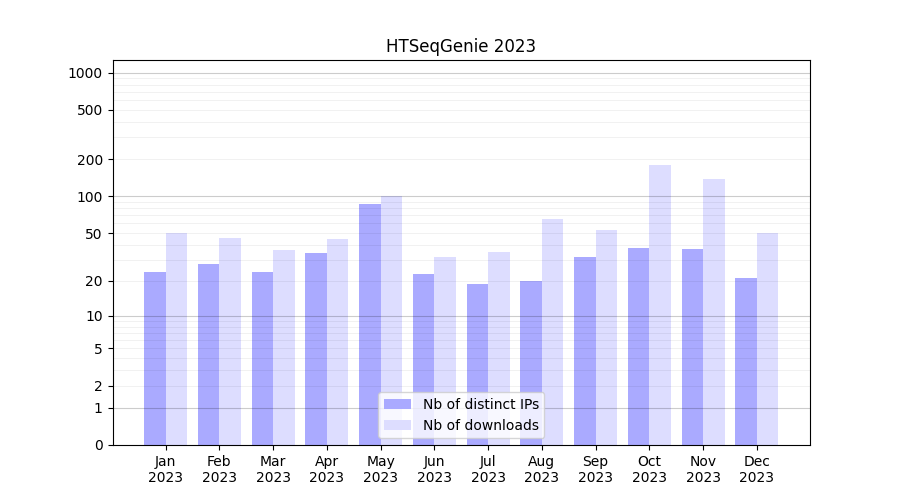The image size is (900, 500).
Task: Click the 1000 y-axis tick label
Action: click(x=85, y=73)
